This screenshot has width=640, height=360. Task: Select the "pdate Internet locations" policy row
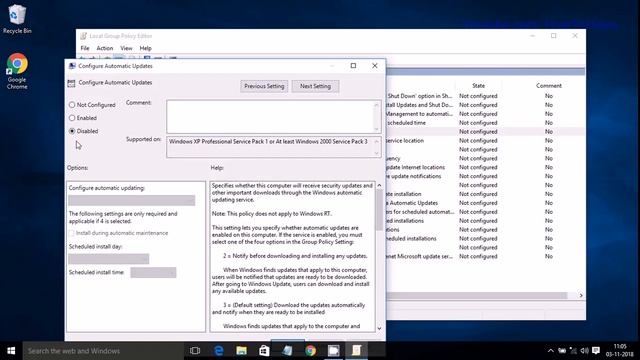pyautogui.click(x=485, y=167)
